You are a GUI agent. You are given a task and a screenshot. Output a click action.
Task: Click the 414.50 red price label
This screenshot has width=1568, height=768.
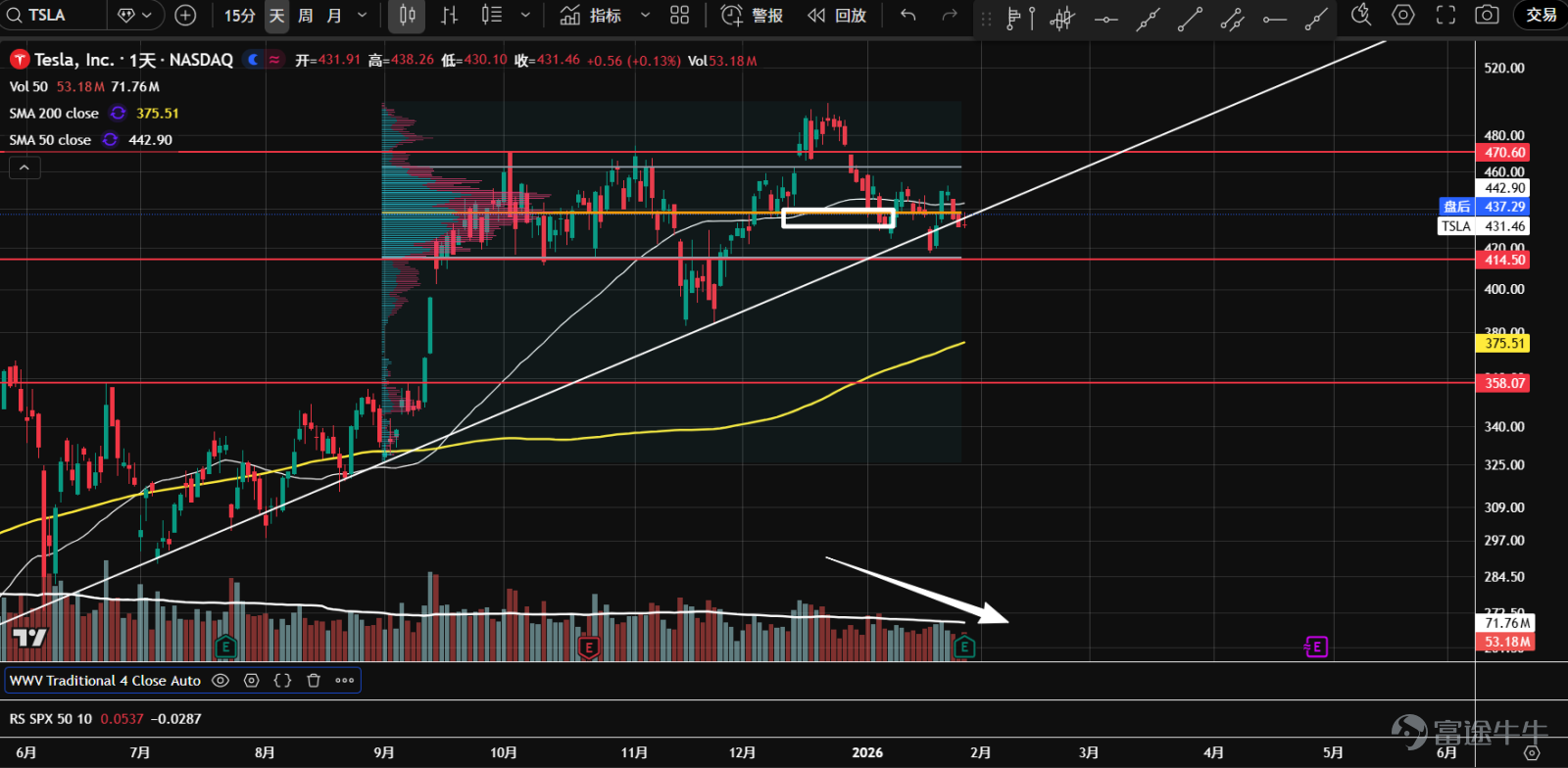click(1503, 260)
